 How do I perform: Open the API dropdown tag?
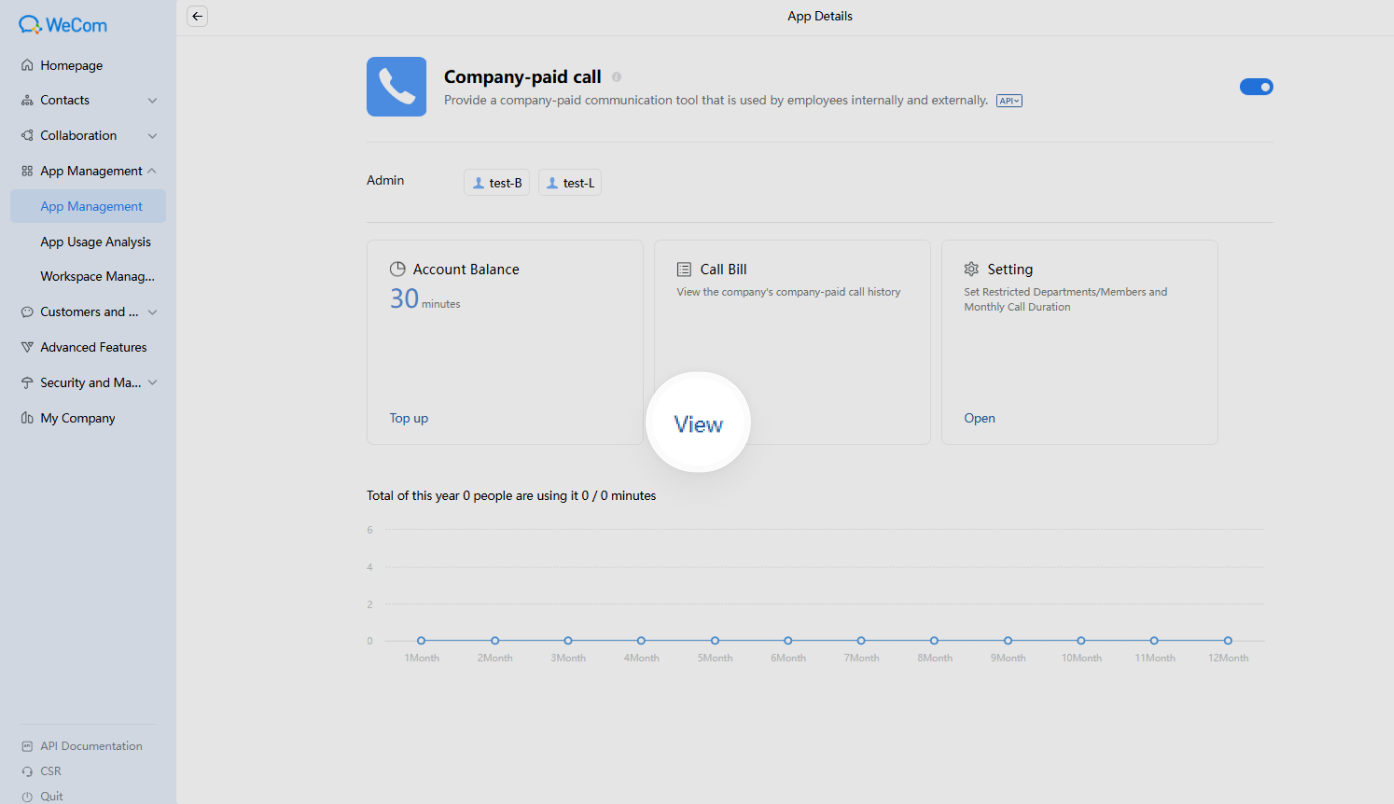coord(1009,101)
